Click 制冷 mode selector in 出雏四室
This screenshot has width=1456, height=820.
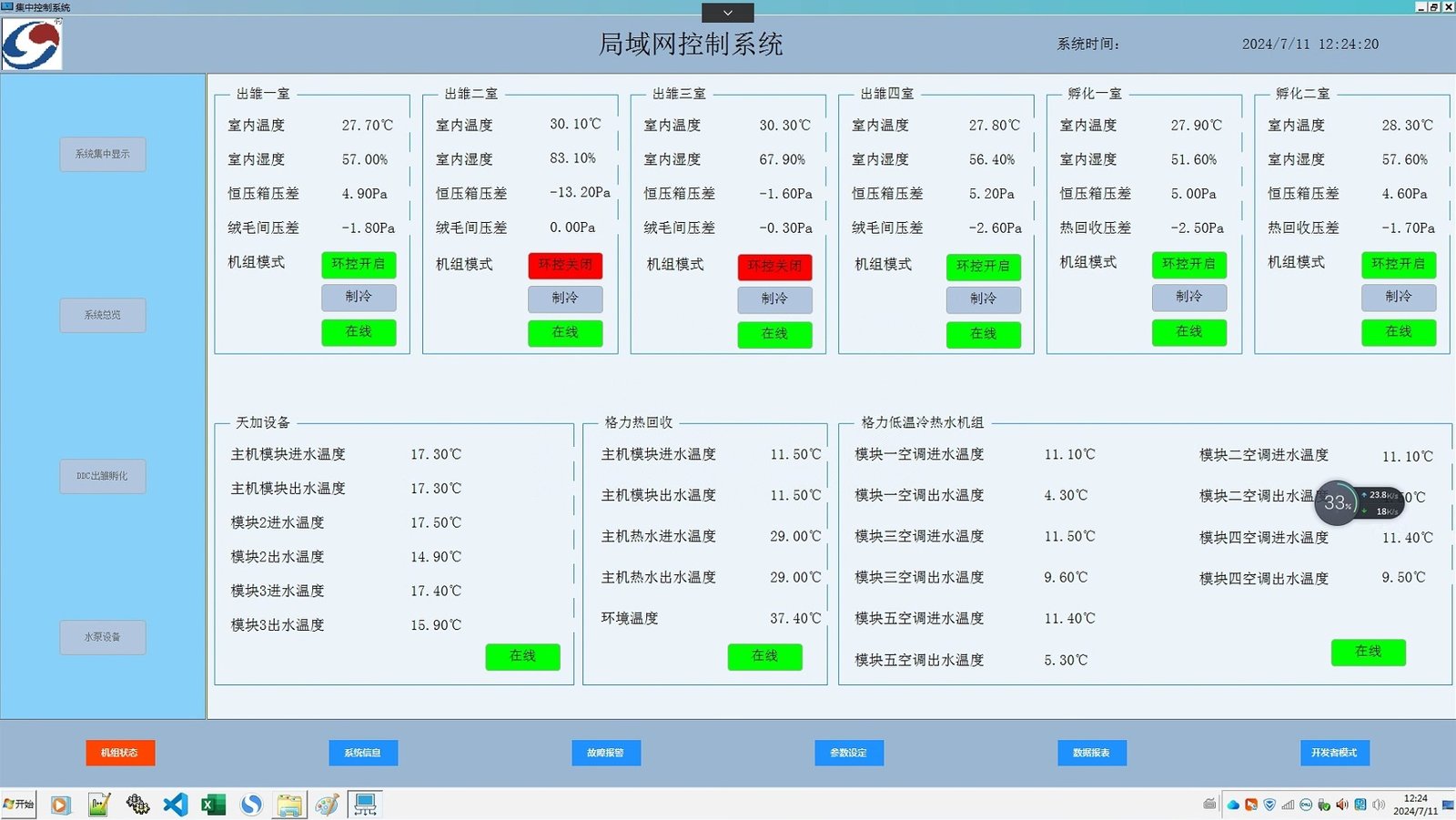(x=983, y=299)
